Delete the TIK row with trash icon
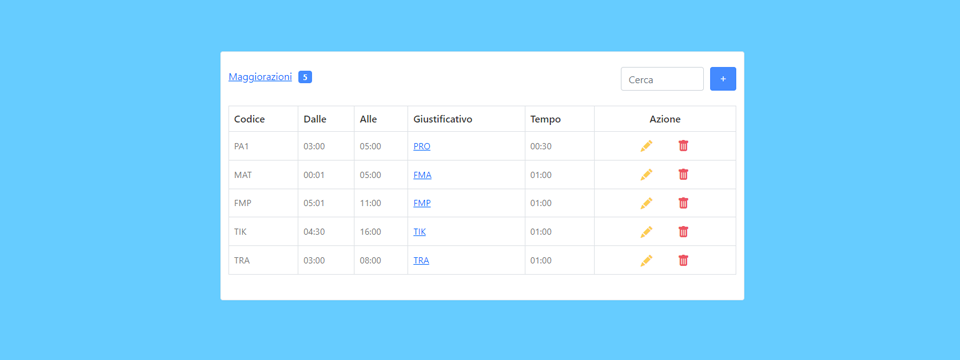 pyautogui.click(x=683, y=232)
